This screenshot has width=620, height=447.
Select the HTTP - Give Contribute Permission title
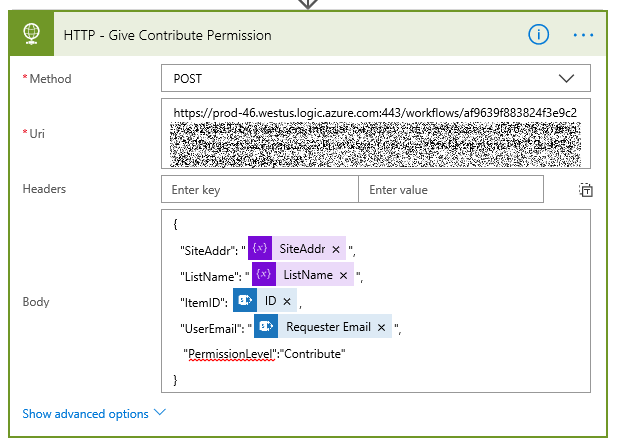[x=168, y=35]
